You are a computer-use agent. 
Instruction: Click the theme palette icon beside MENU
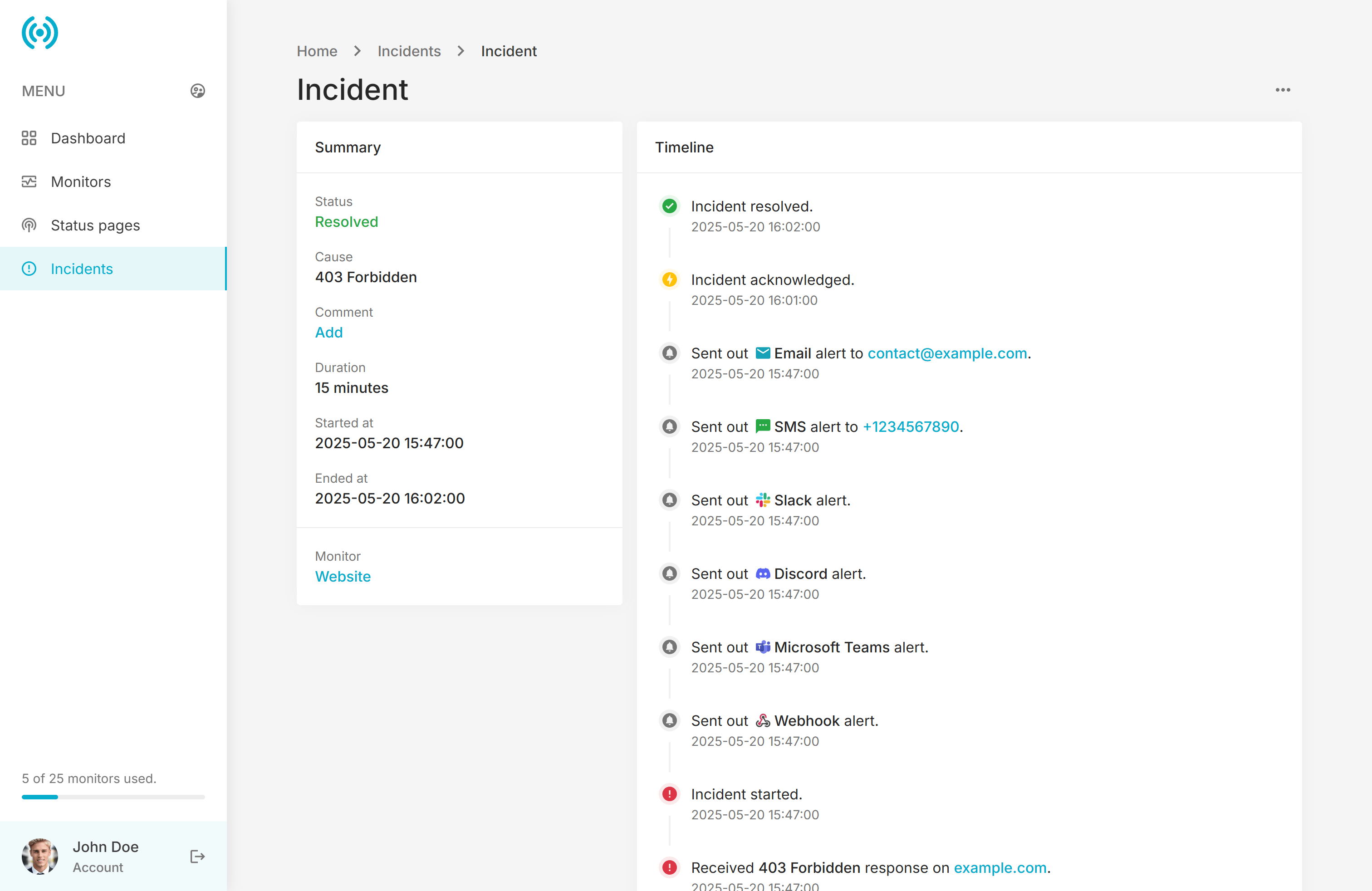pos(198,91)
